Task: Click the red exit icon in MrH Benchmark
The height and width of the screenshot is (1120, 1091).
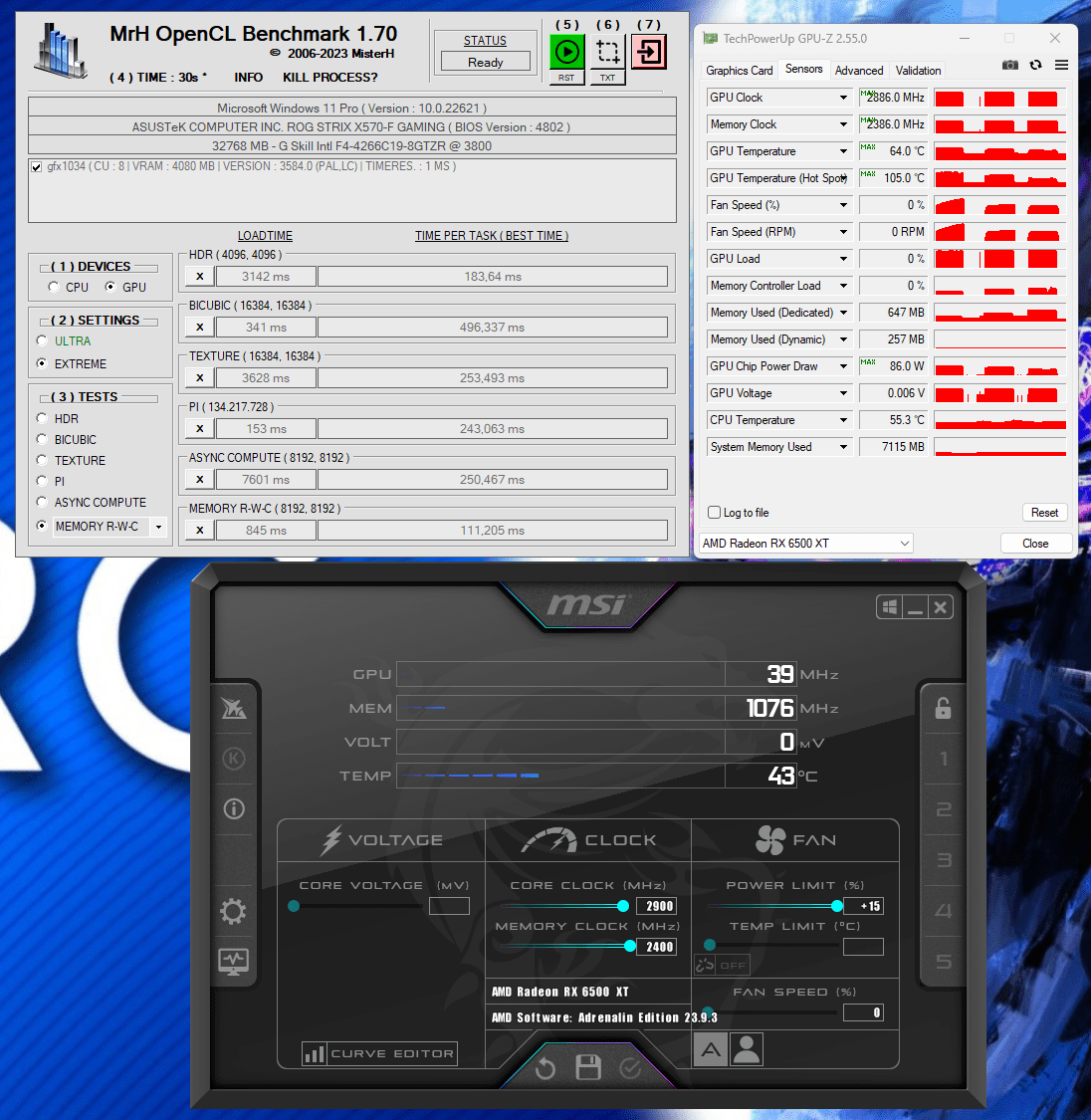Action: coord(649,52)
